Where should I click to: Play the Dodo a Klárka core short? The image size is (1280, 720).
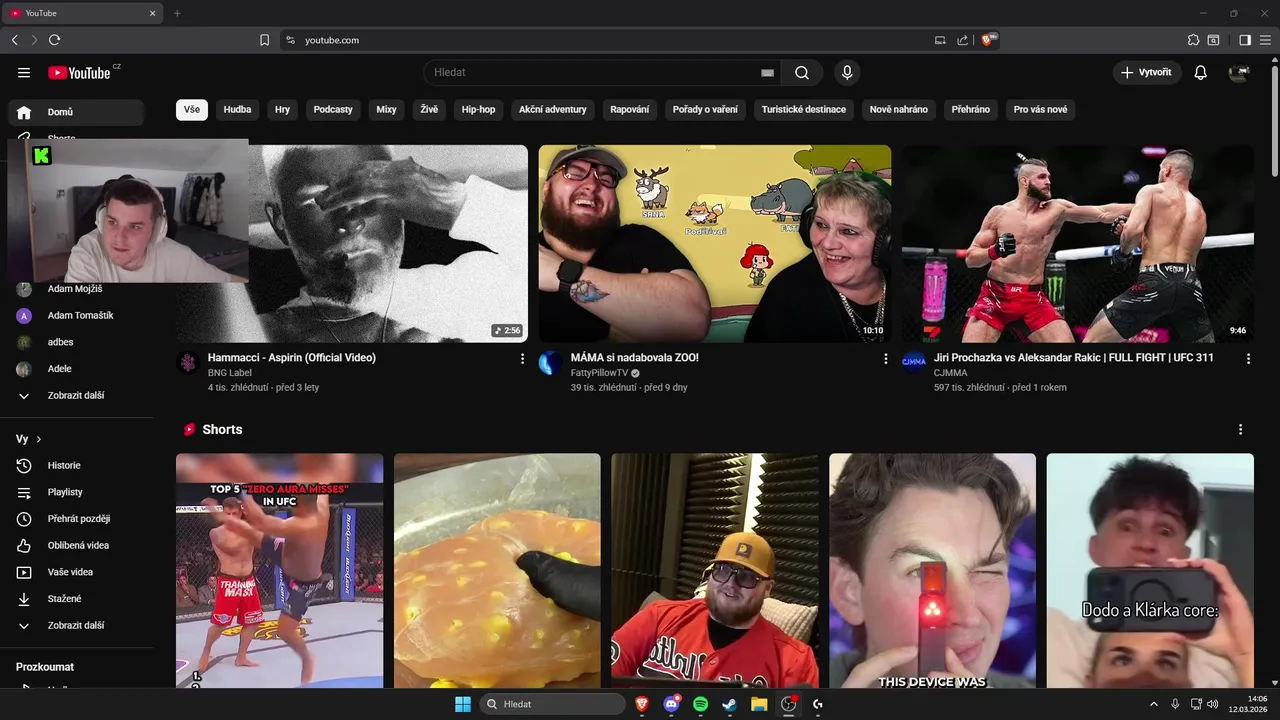pos(1150,571)
